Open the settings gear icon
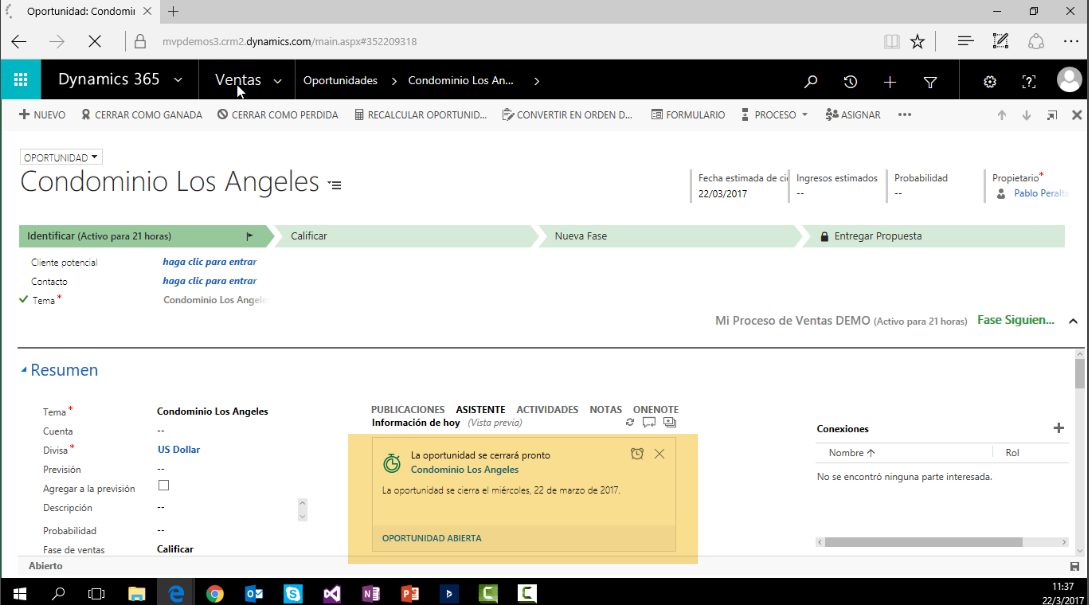The image size is (1089, 605). pyautogui.click(x=990, y=82)
